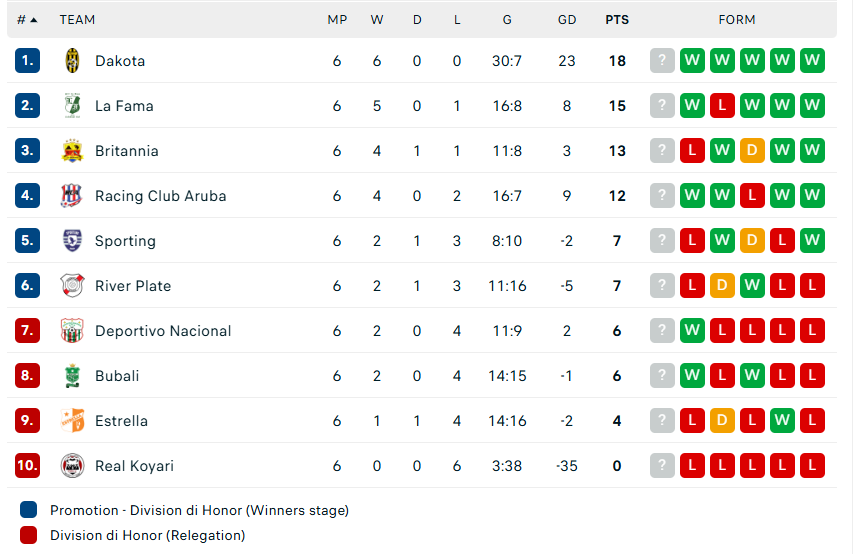Sort table by the # rank column
This screenshot has height=554, width=853.
coord(27,19)
